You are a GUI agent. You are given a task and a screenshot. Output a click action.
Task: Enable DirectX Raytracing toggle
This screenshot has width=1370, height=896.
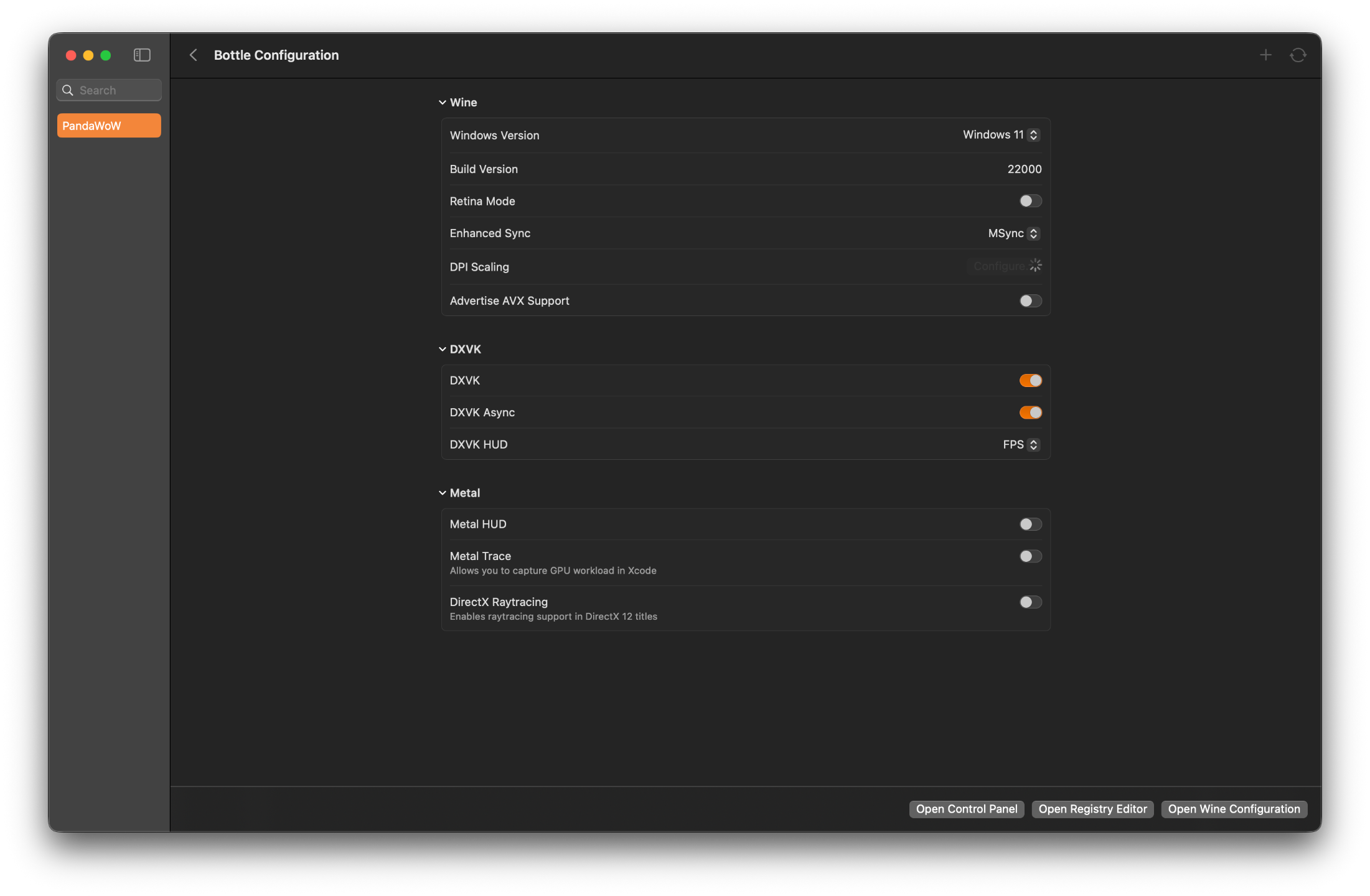1030,602
